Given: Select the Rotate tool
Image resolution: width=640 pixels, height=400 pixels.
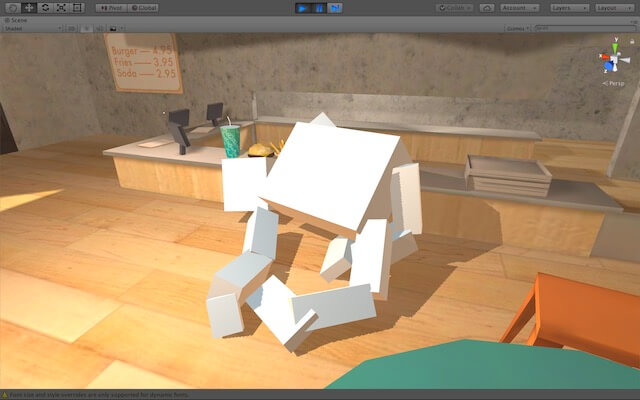Looking at the screenshot, I should 45,8.
